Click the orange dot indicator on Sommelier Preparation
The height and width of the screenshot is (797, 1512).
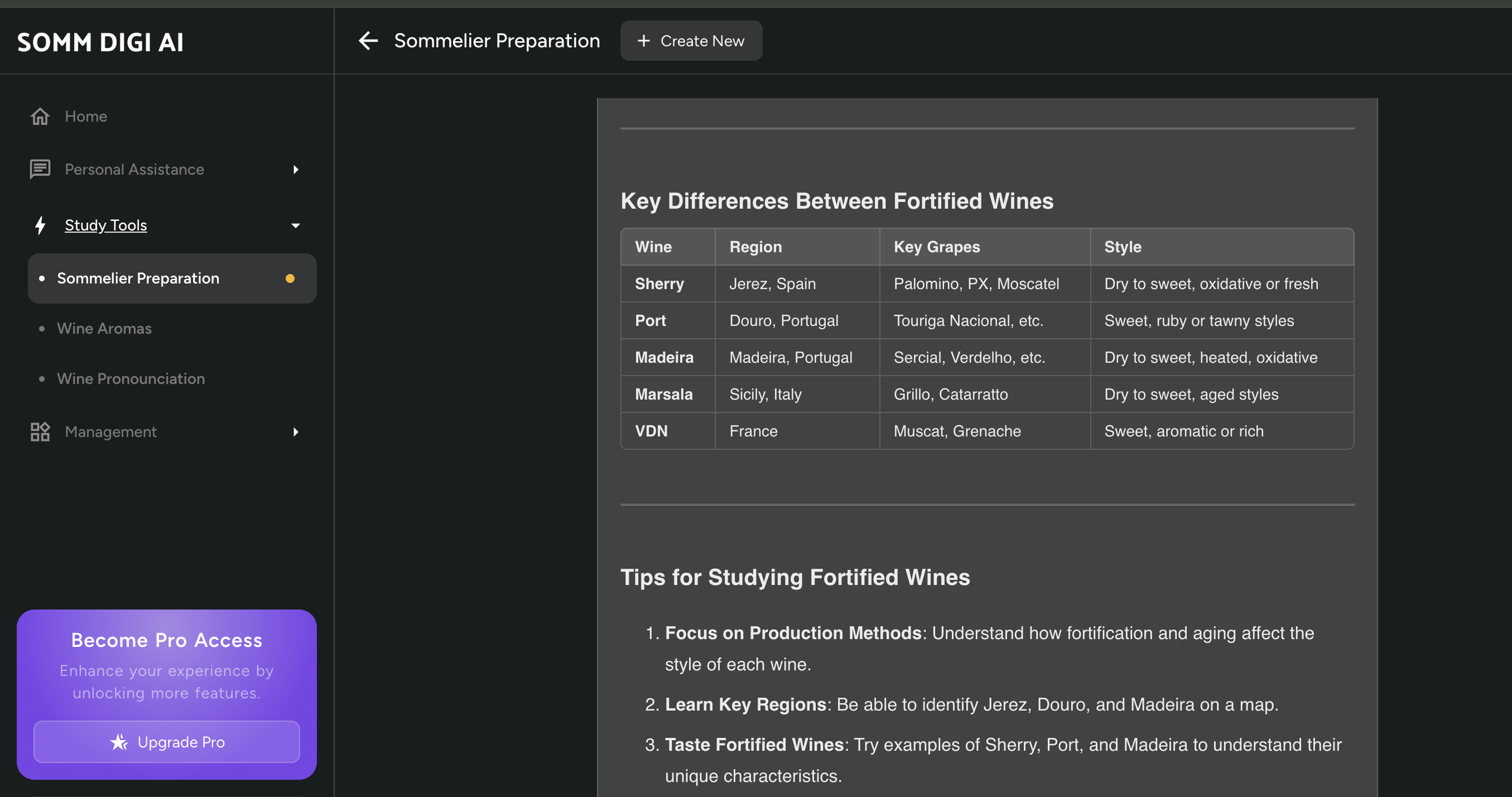pyautogui.click(x=290, y=278)
